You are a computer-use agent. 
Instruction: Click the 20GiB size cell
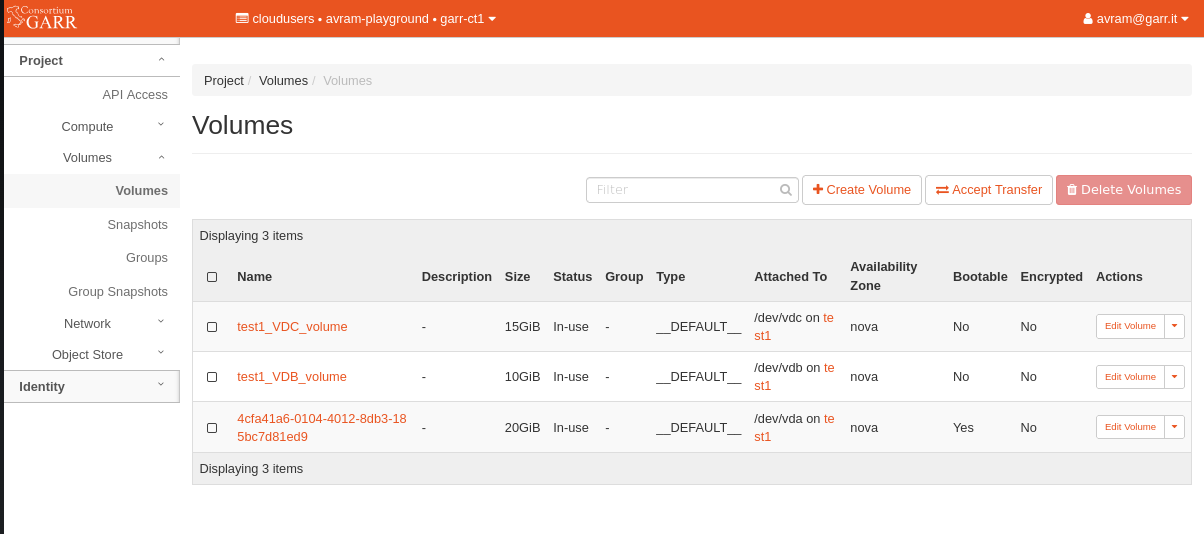coord(522,428)
